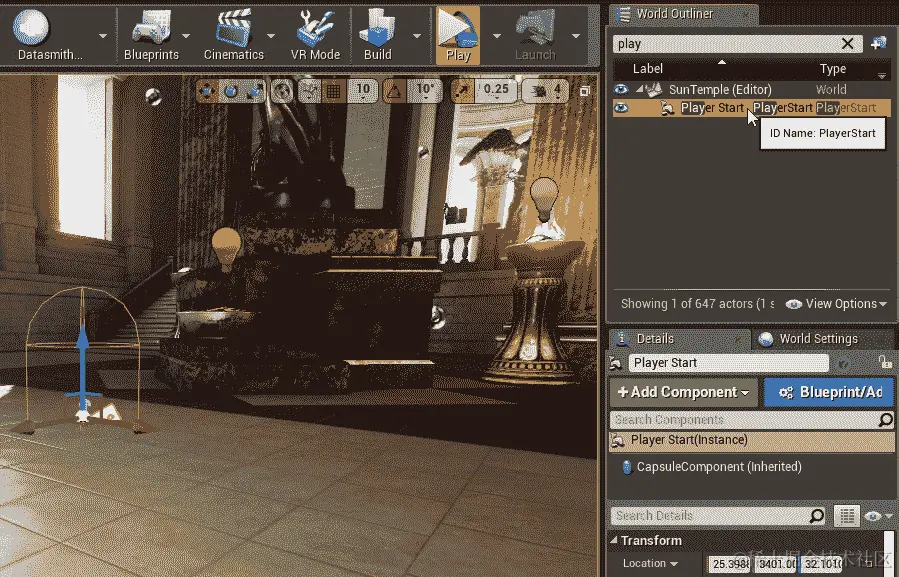Viewport: 899px width, 577px height.
Task: Collapse the SunTemple (Editor) tree node
Action: click(x=639, y=89)
